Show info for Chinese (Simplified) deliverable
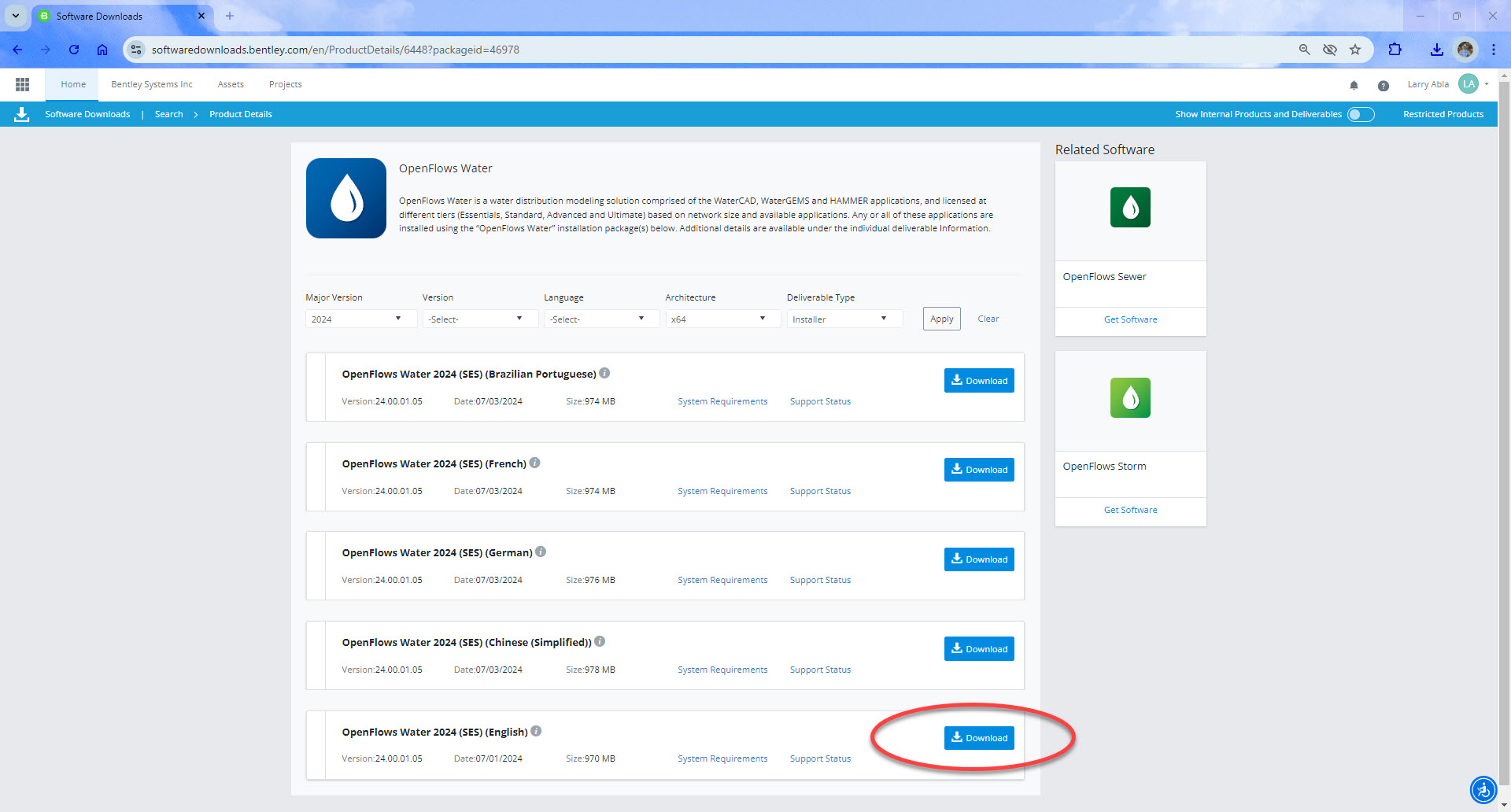The height and width of the screenshot is (812, 1511). (600, 641)
